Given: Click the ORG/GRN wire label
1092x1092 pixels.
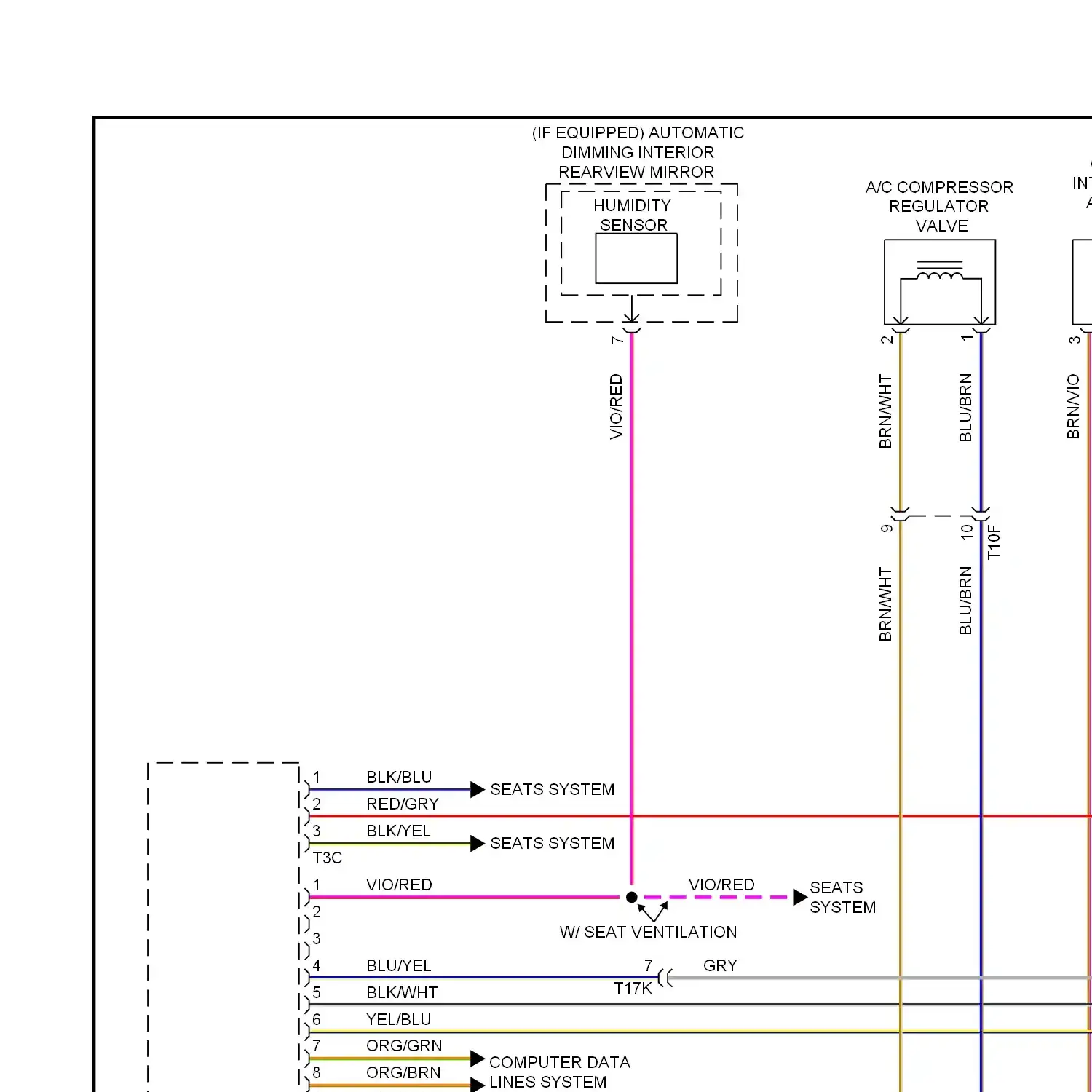Looking at the screenshot, I should 404,1045.
